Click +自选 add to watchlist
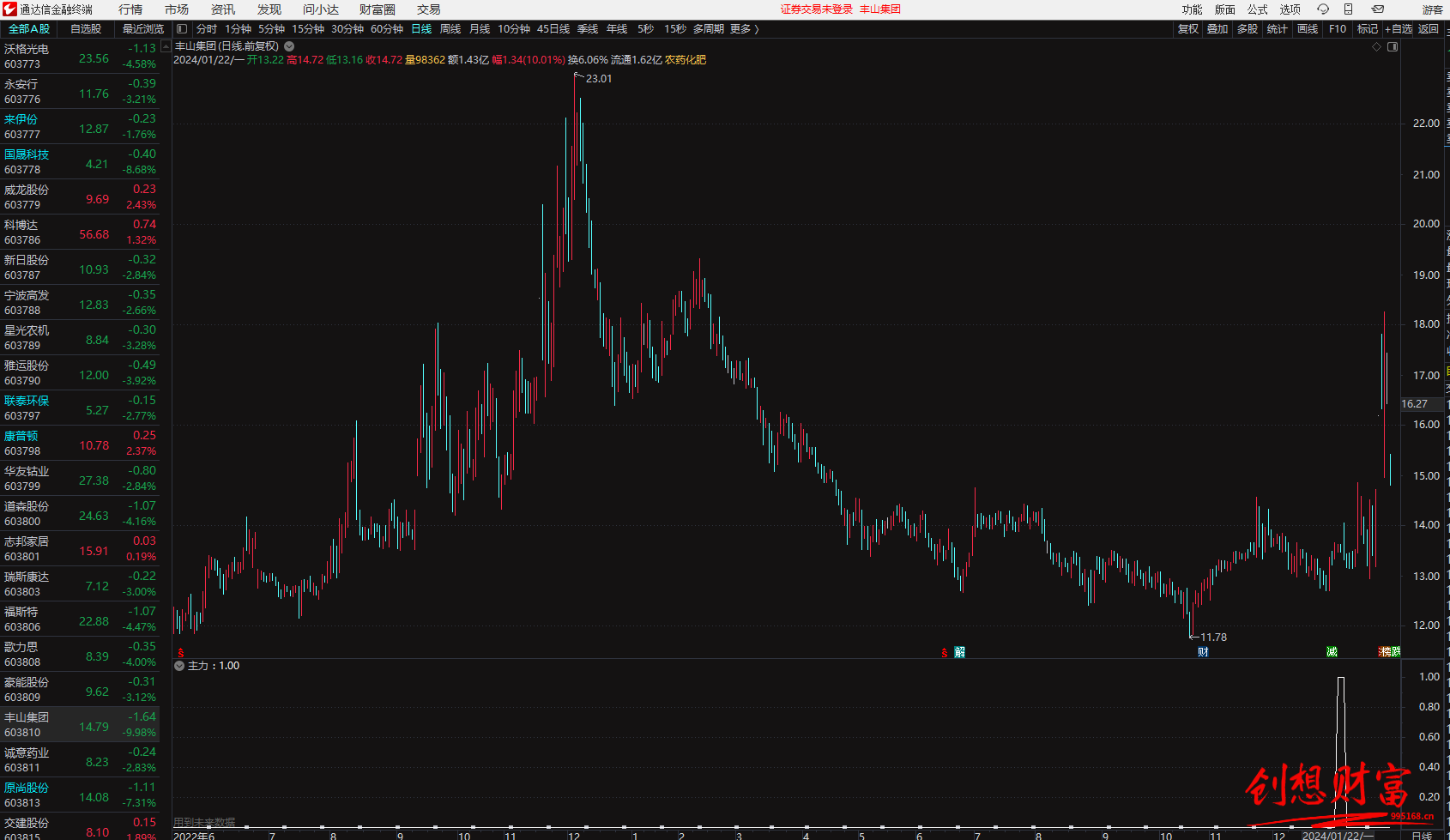The image size is (1450, 840). point(1399,29)
